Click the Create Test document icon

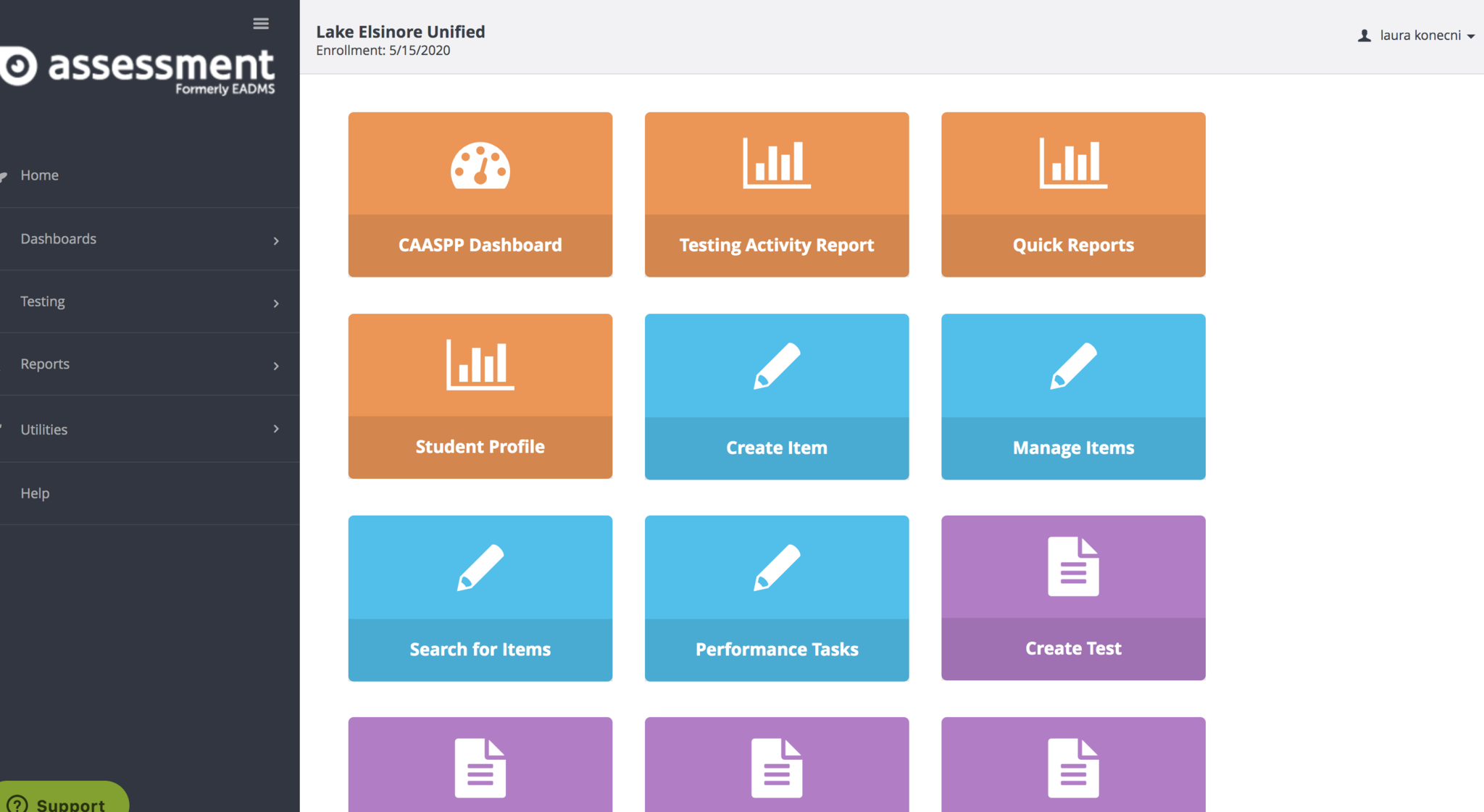tap(1072, 566)
